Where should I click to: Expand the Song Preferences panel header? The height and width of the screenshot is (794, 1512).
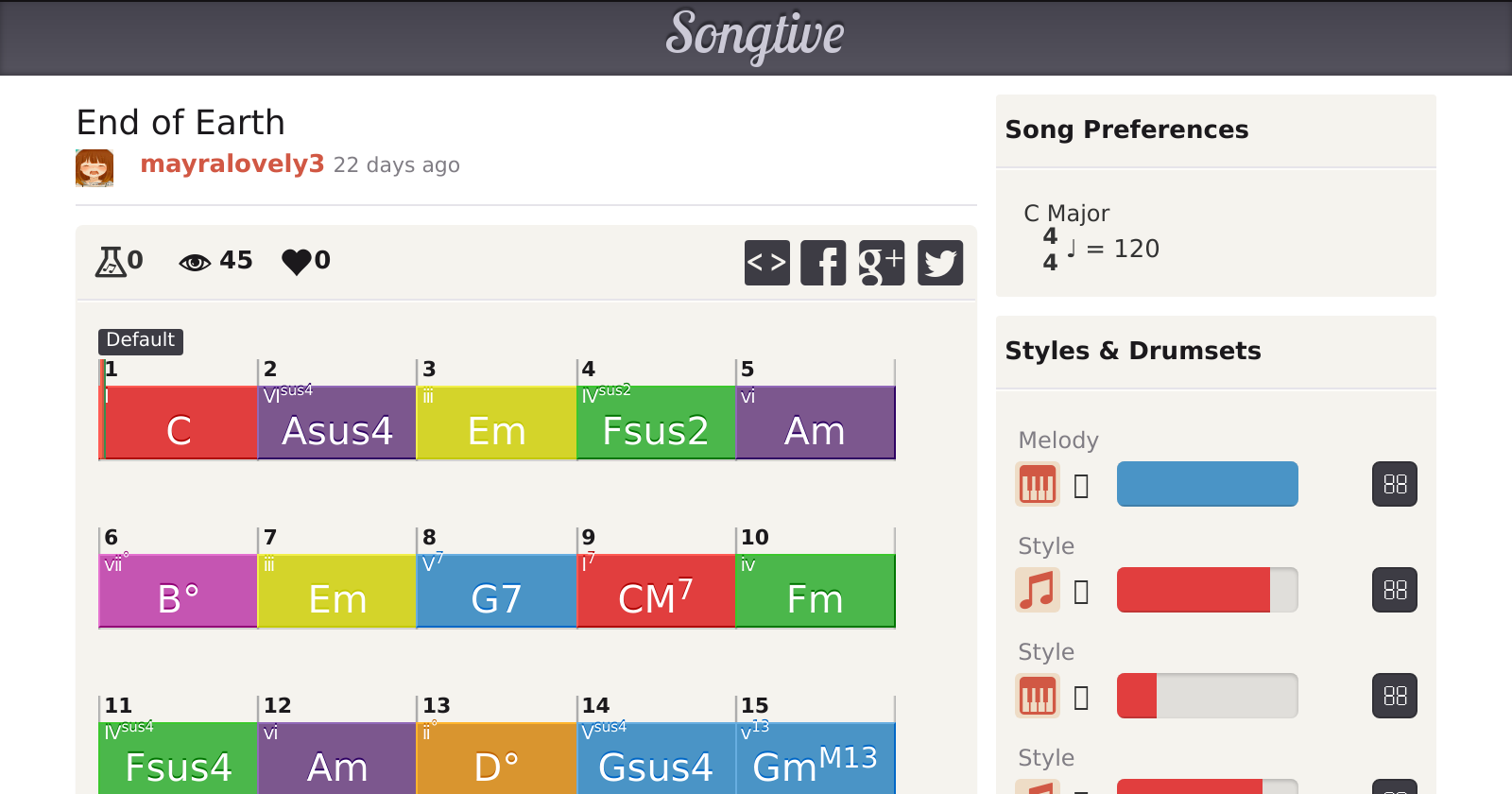1125,129
